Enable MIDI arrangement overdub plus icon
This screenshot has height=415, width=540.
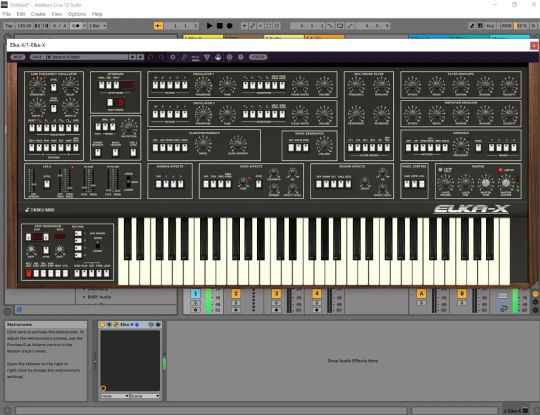244,26
